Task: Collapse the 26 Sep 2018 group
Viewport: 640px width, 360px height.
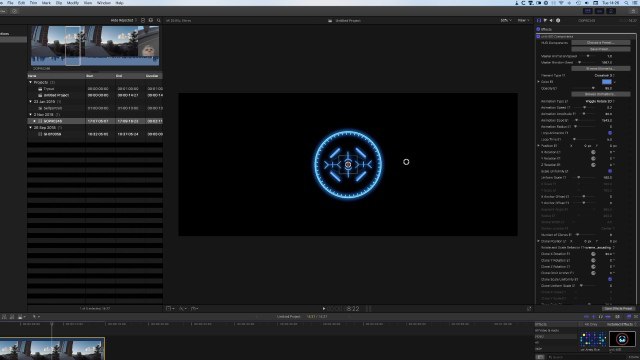Action: pyautogui.click(x=30, y=128)
